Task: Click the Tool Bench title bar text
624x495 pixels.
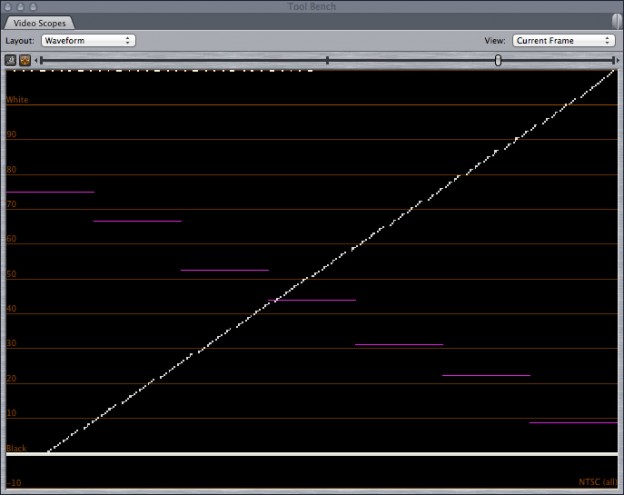Action: [x=312, y=6]
